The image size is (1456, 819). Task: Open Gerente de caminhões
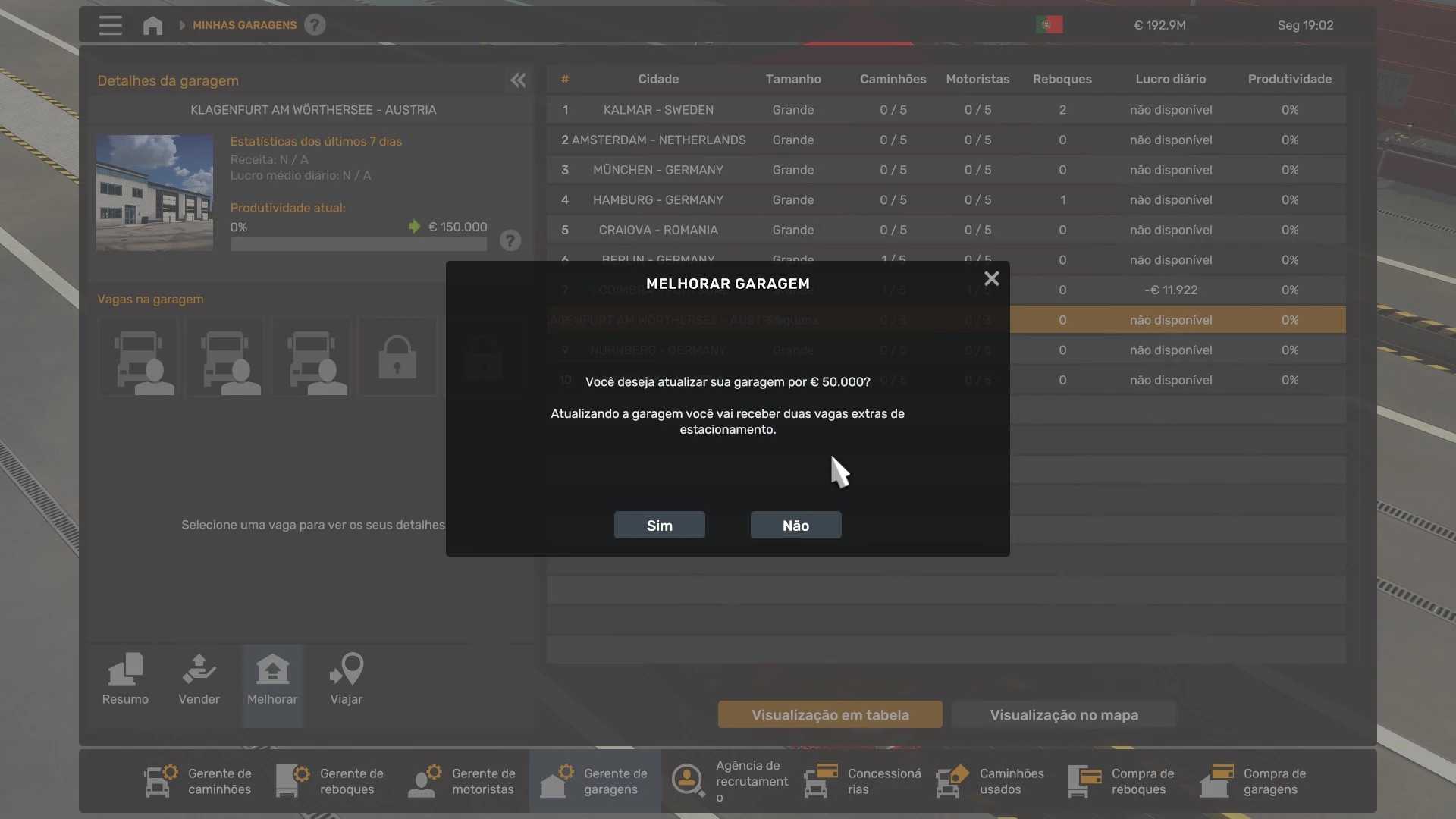(199, 781)
